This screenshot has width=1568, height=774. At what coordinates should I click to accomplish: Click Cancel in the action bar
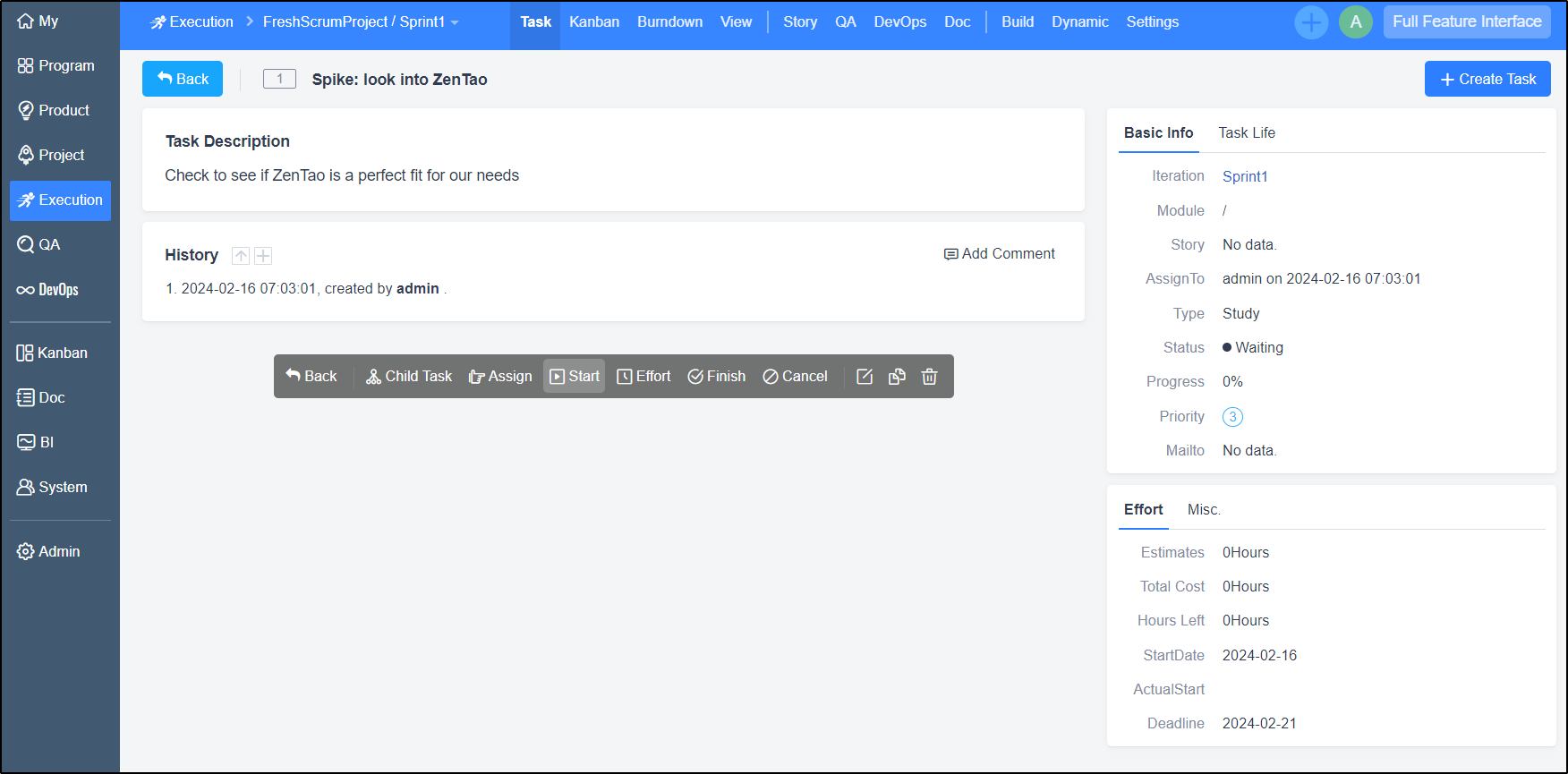pos(795,377)
